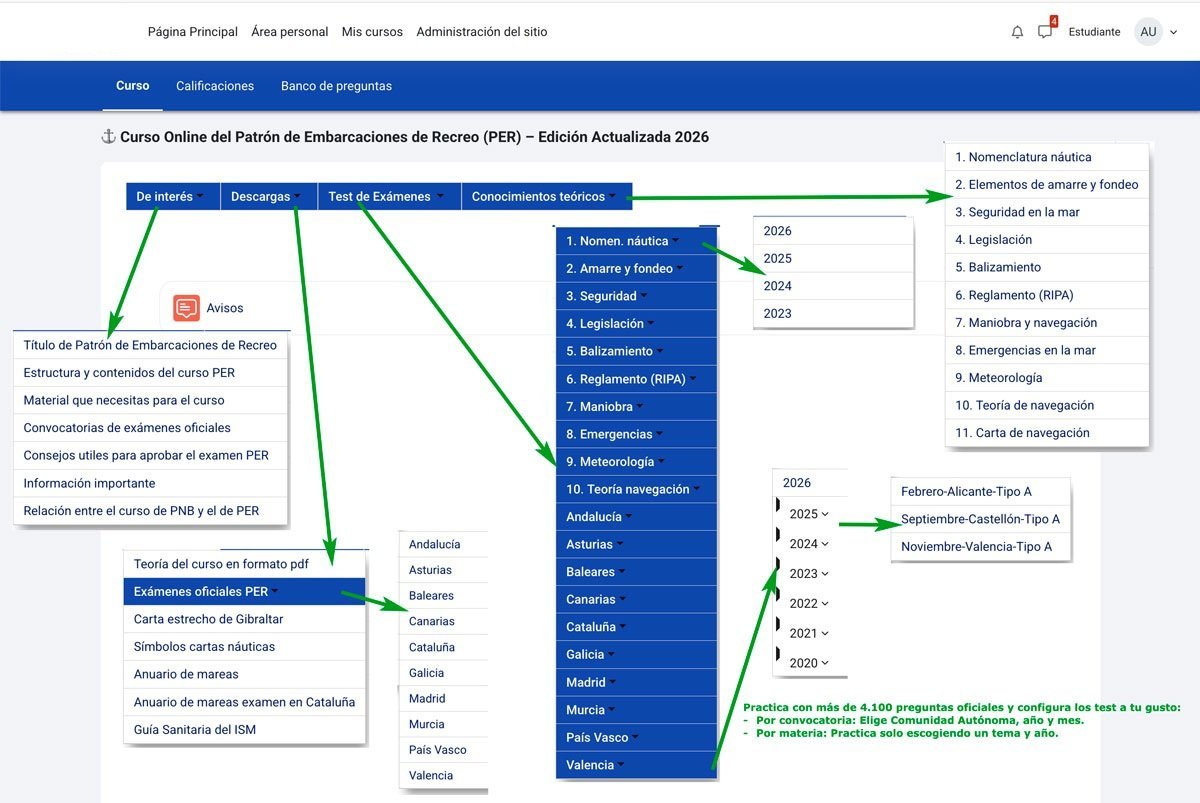The width and height of the screenshot is (1200, 803).
Task: Switch to the Calificaciones tab
Action: pyautogui.click(x=214, y=86)
